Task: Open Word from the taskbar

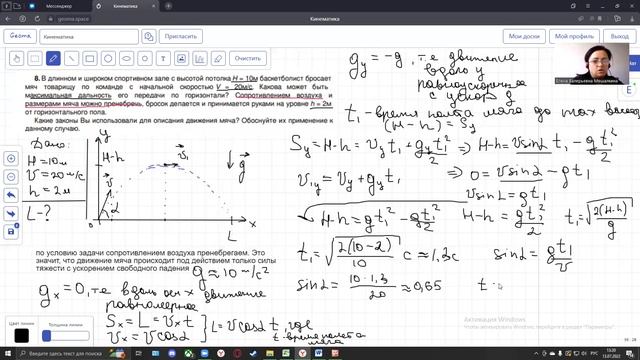Action: [x=318, y=353]
